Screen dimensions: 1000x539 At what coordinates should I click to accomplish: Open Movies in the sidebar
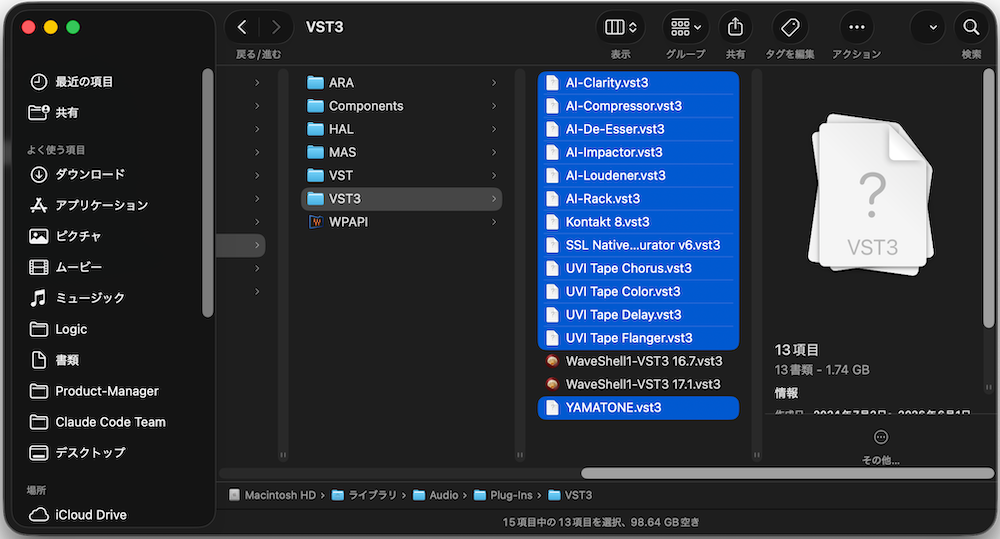(66, 267)
